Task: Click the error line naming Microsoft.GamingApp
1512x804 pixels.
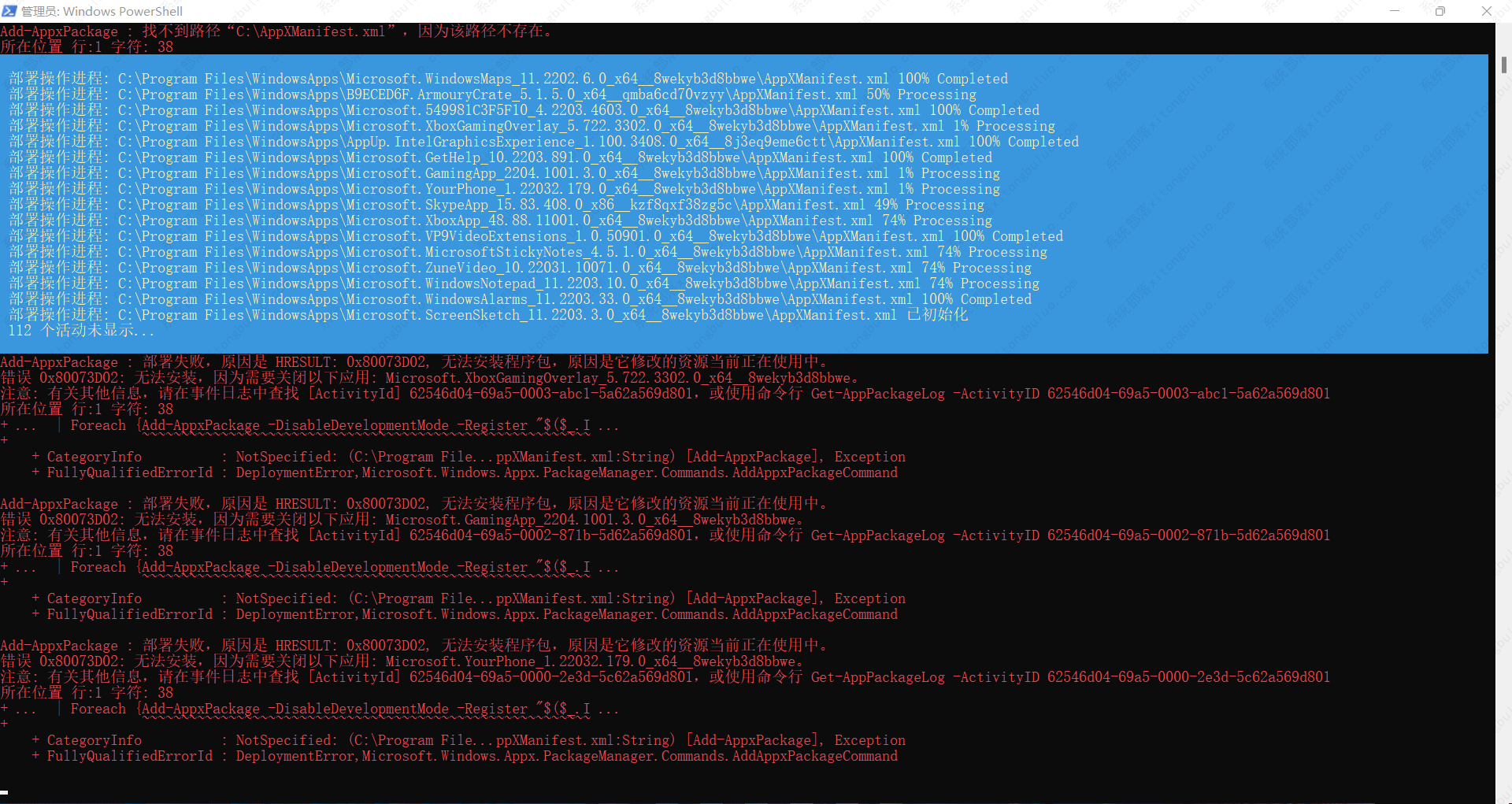Action: [x=402, y=520]
